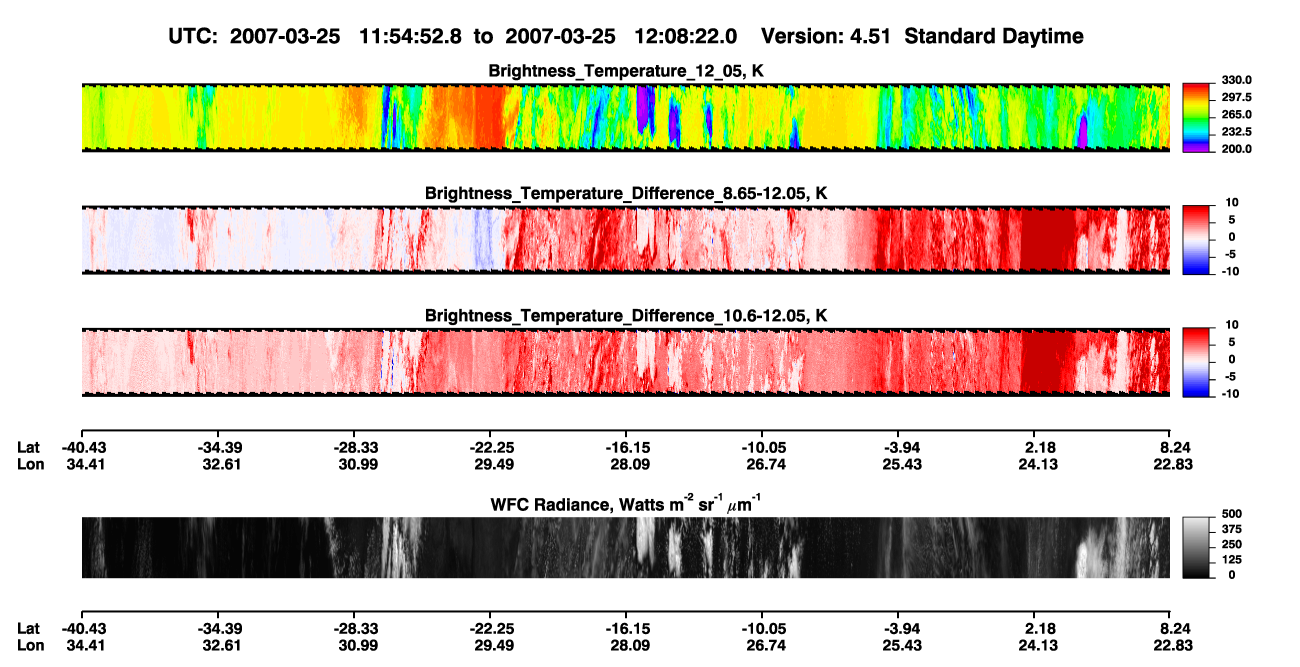Click the 500 grayscale colorbar label
Screen dimensions: 1300x667
coord(1232,512)
